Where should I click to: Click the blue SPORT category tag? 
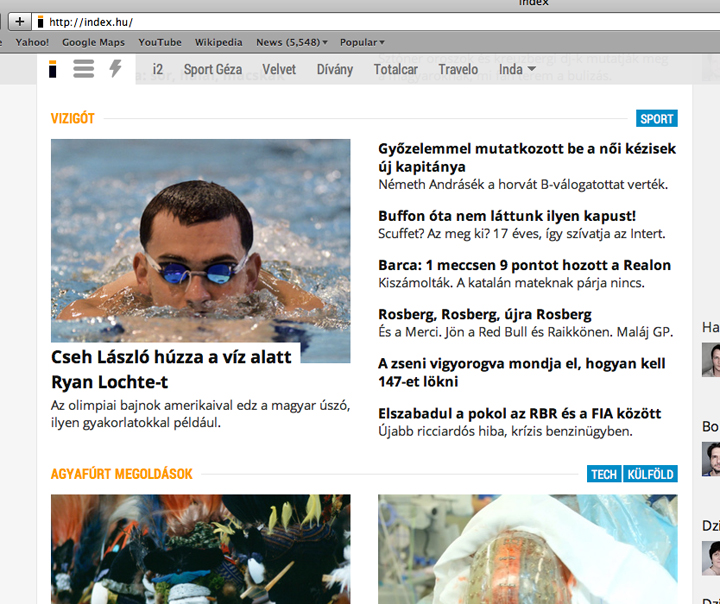pos(657,119)
